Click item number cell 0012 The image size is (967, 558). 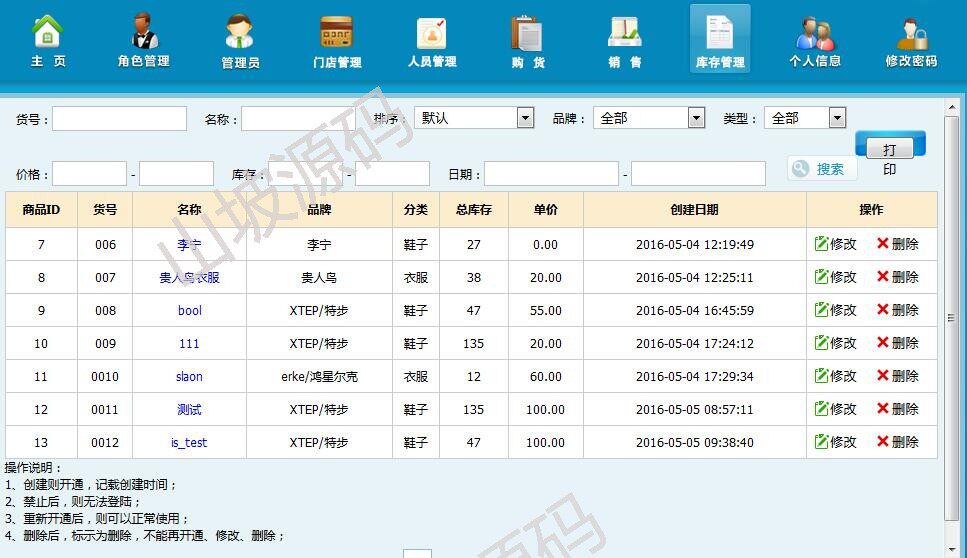(x=105, y=443)
